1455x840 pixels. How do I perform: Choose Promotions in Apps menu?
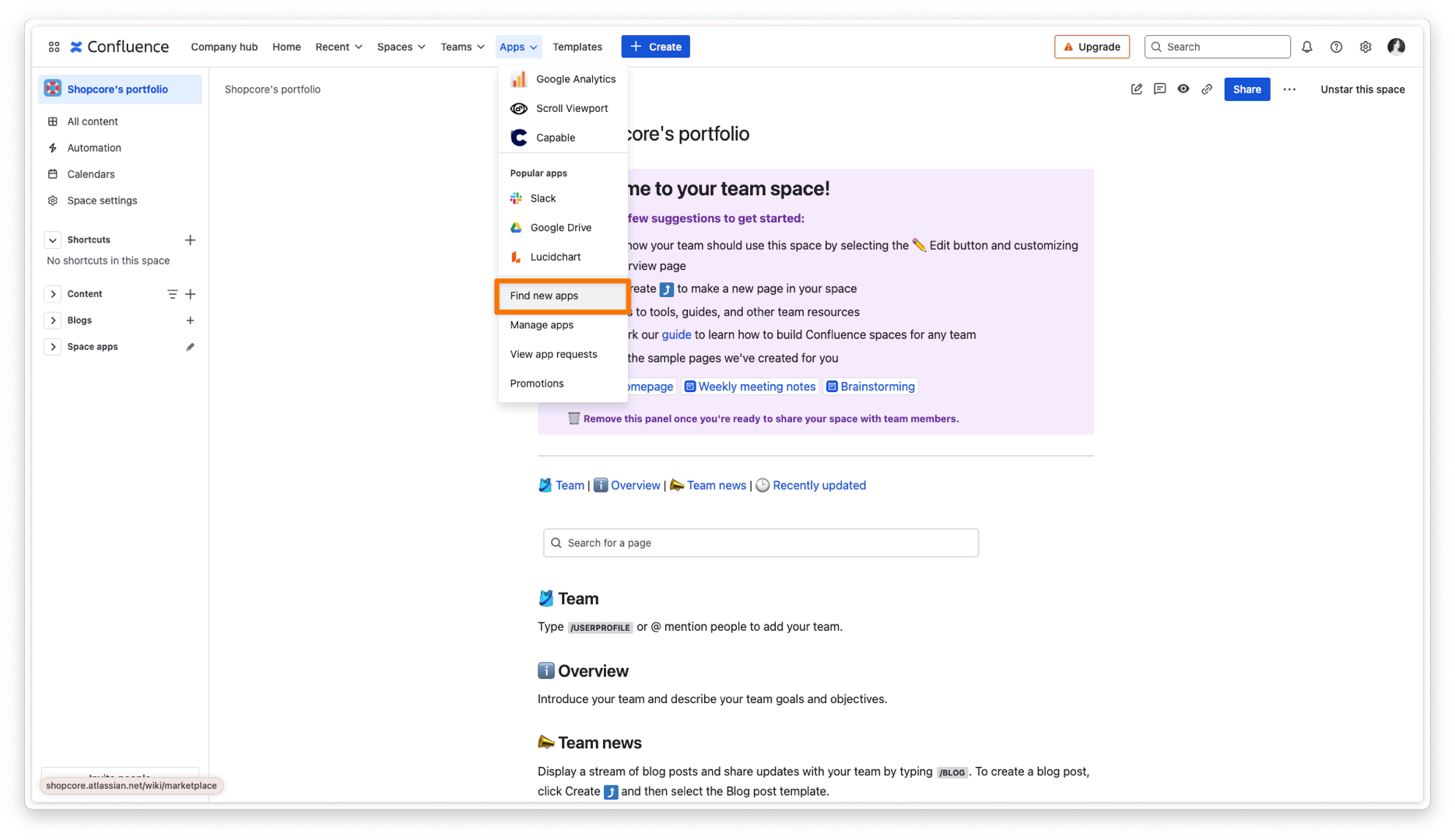coord(563,383)
